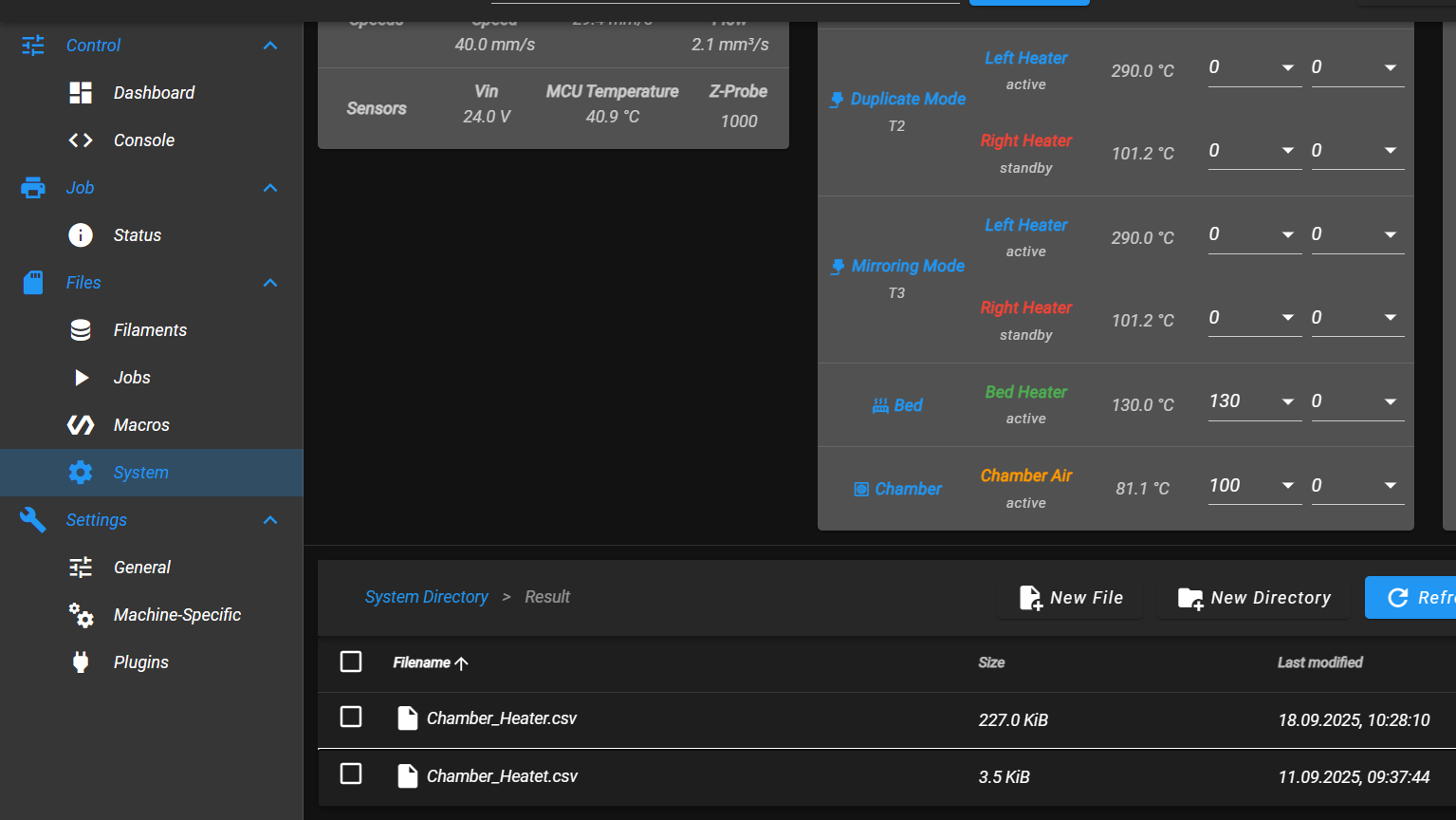Click the Machine-Specific gears icon

pos(81,614)
